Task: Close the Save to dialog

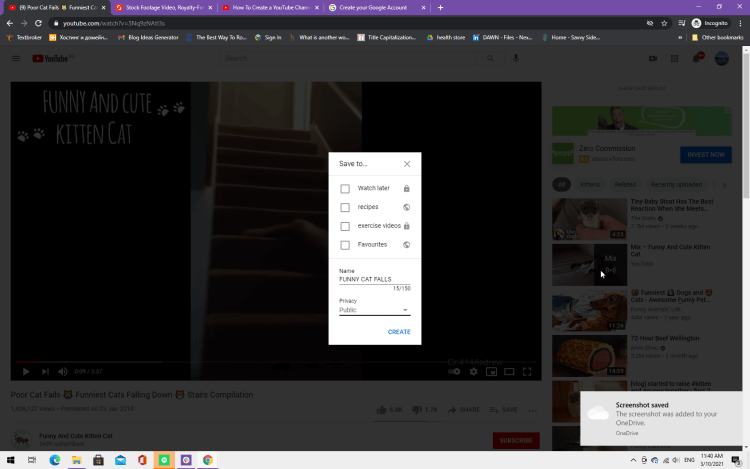Action: point(407,164)
